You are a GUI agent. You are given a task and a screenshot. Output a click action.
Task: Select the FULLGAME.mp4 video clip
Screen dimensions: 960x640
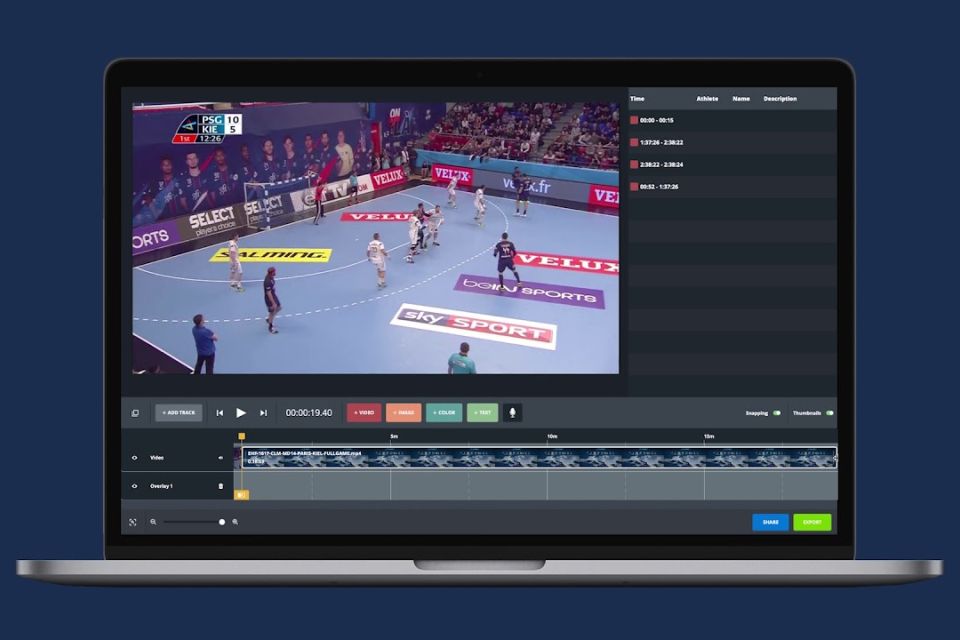[539, 458]
